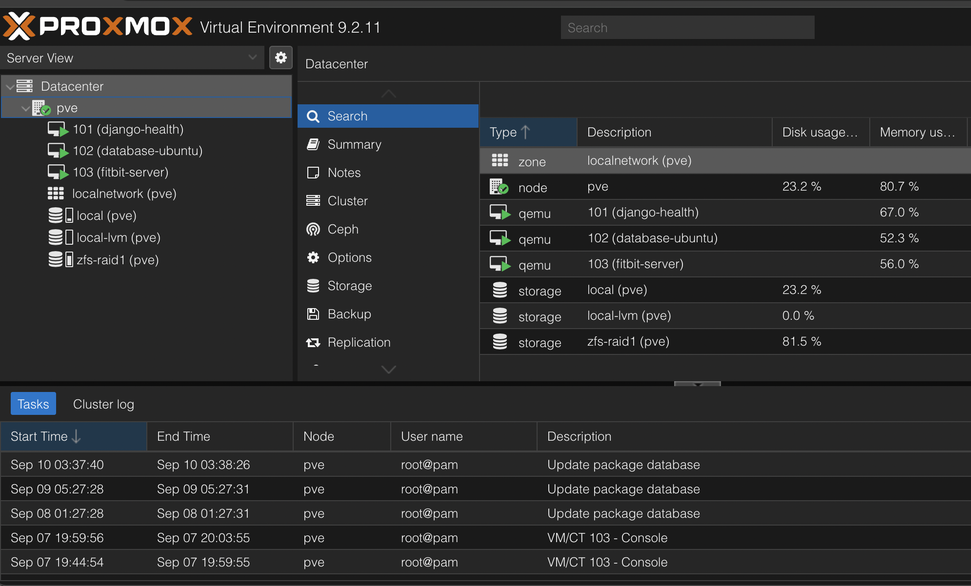Open the Notes menu item
The width and height of the screenshot is (971, 586).
[x=388, y=173]
